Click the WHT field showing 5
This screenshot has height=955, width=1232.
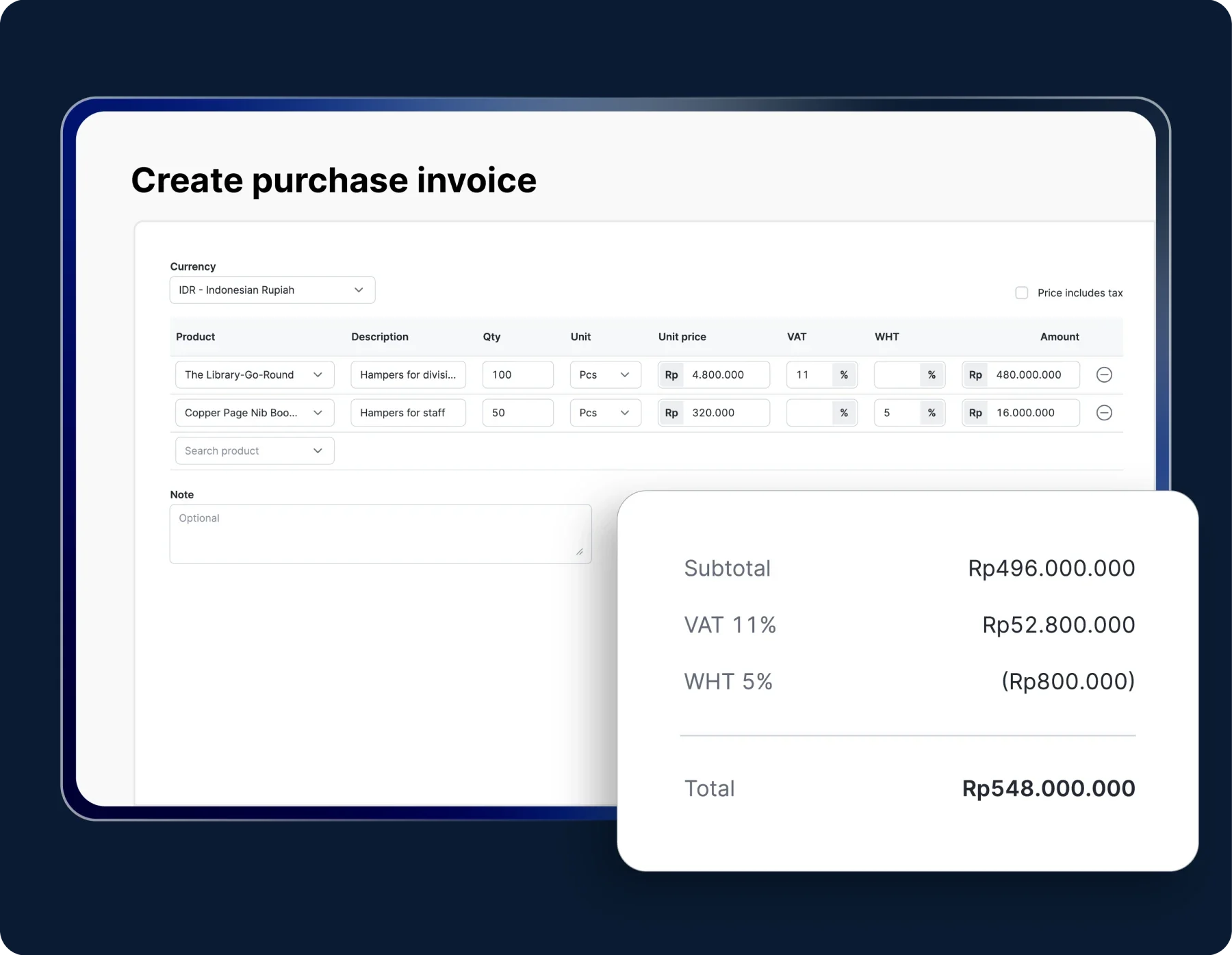tap(897, 413)
